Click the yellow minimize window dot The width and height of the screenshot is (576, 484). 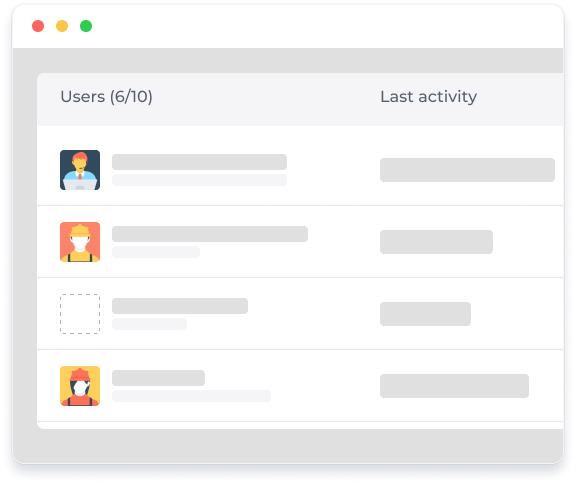62,26
